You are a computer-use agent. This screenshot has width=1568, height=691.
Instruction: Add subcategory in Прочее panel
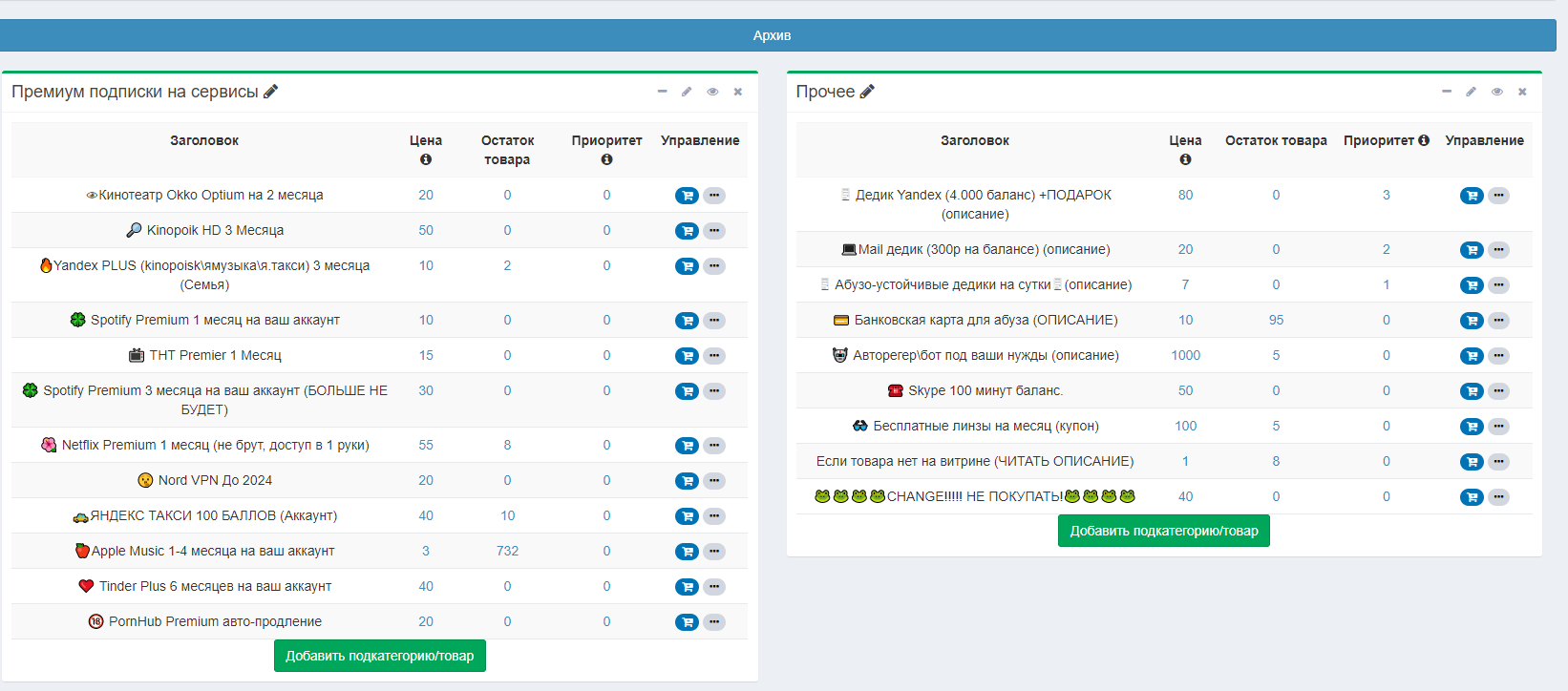tap(1164, 531)
